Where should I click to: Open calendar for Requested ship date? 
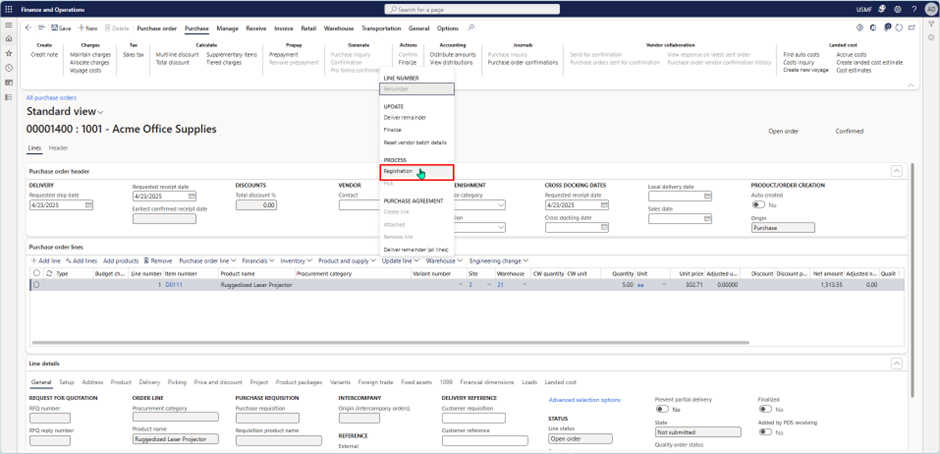[x=89, y=205]
